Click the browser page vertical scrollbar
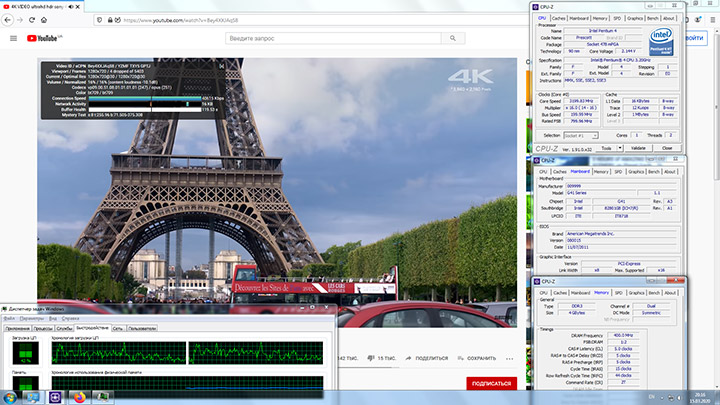 tap(716, 207)
